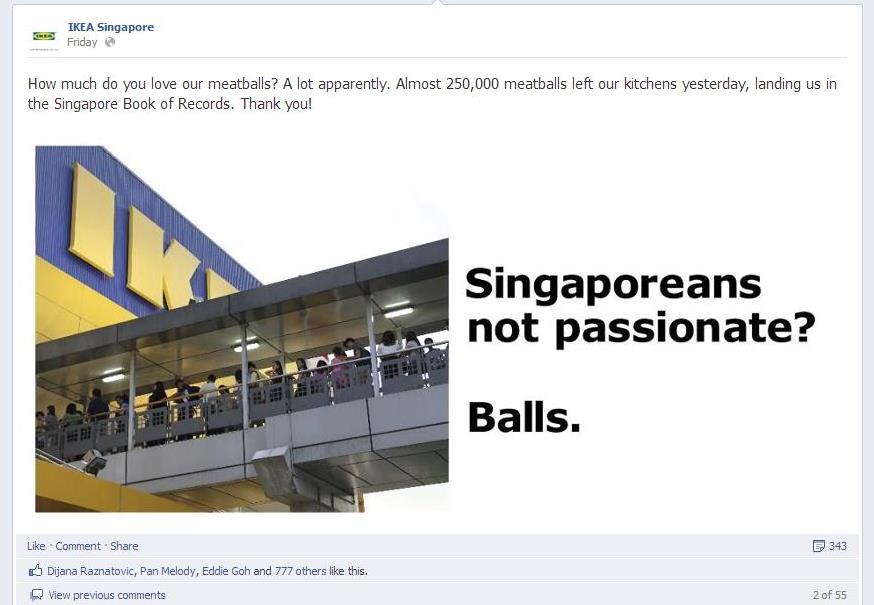
Task: Click the 'Singaporeans not passionate?' image text
Action: pos(640,306)
